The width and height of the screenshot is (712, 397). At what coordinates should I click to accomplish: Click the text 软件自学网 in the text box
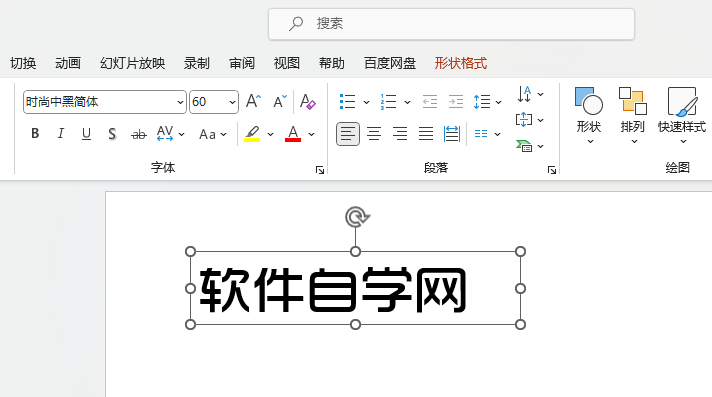333,290
